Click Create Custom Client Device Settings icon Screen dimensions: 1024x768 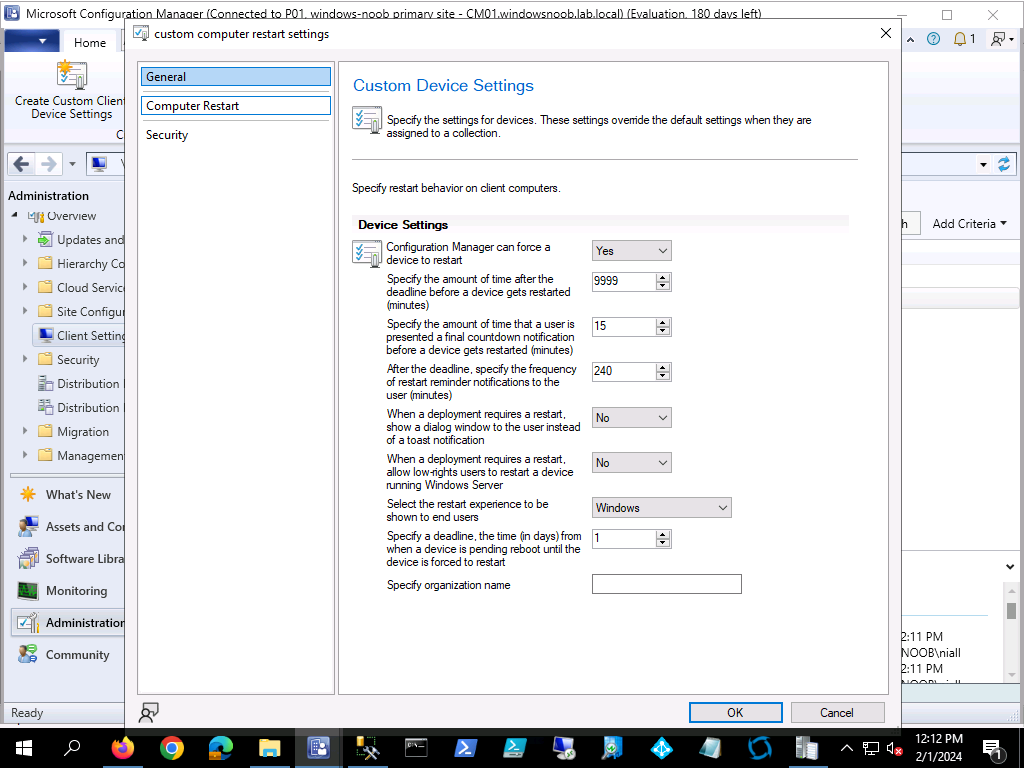(x=71, y=76)
